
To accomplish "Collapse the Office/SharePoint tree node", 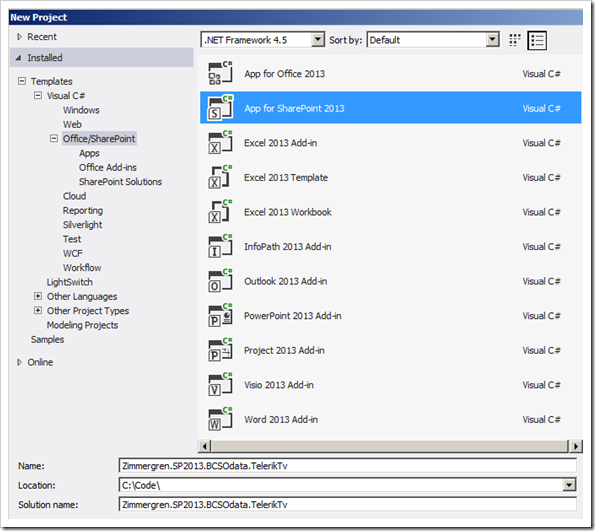I will pos(54,138).
